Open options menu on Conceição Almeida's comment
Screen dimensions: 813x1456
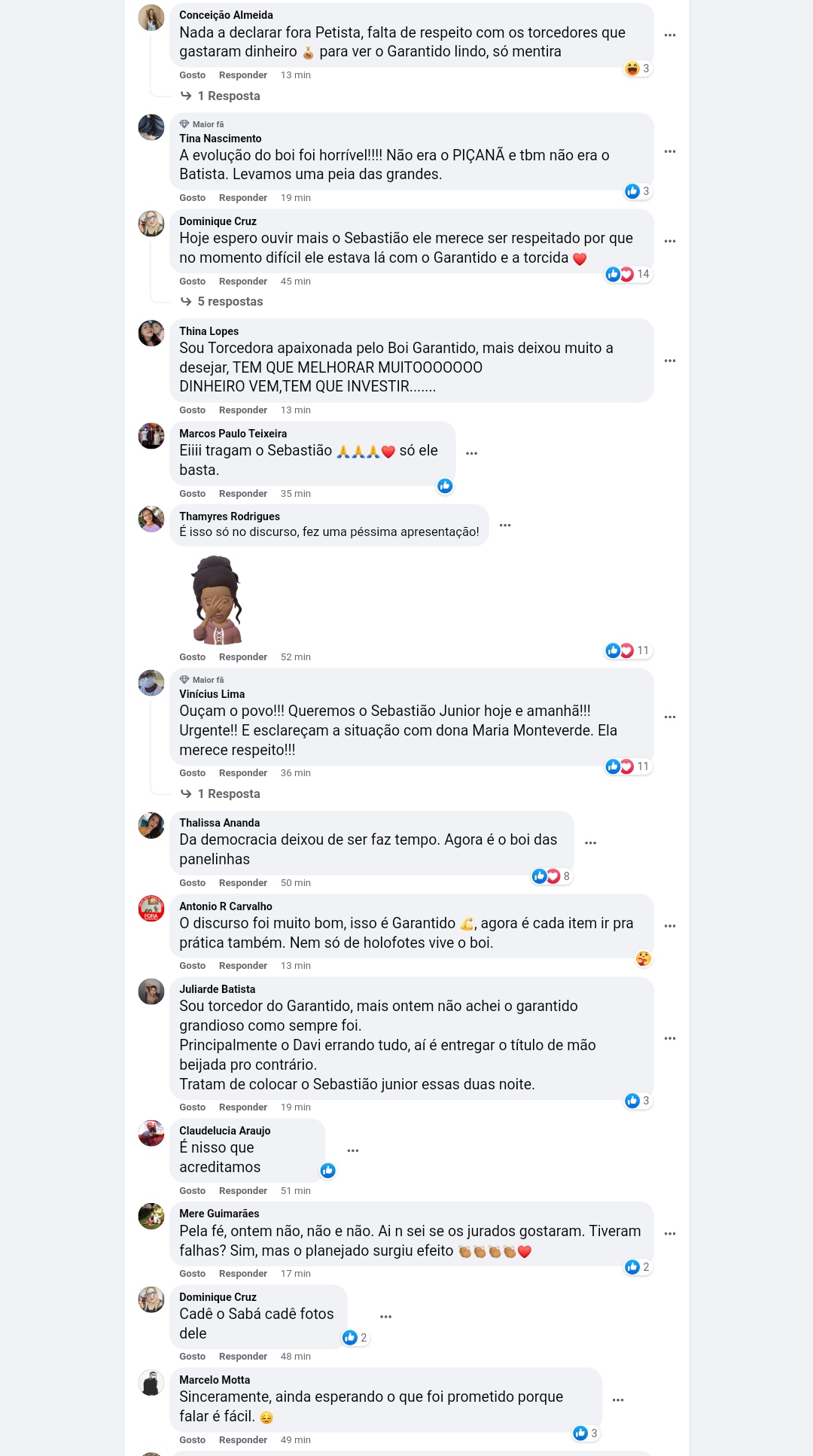coord(670,35)
